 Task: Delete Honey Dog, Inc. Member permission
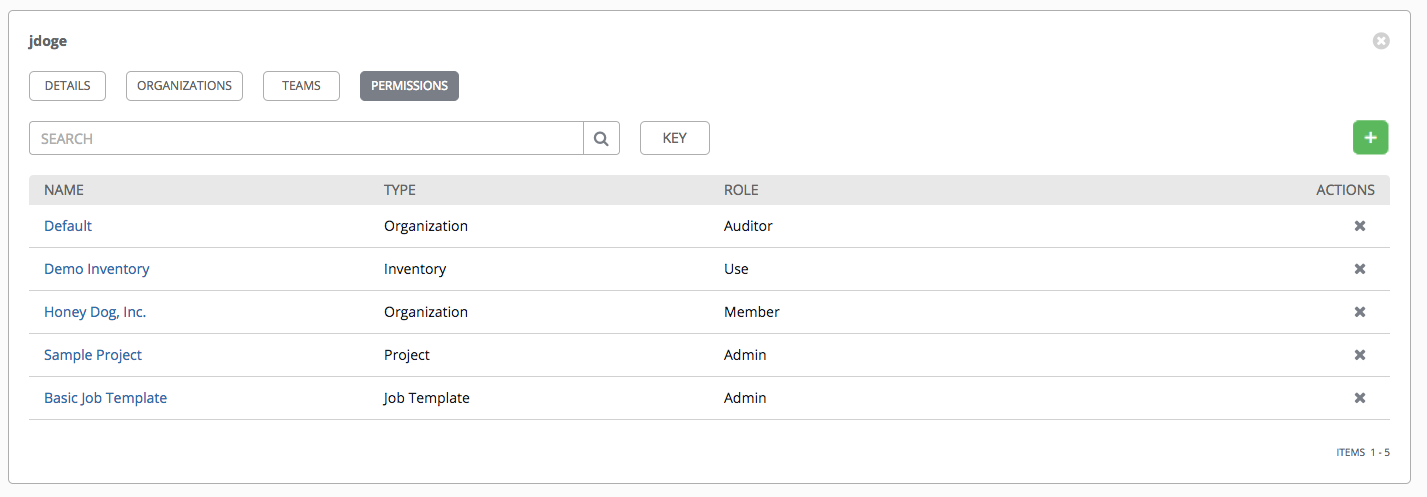pos(1359,312)
